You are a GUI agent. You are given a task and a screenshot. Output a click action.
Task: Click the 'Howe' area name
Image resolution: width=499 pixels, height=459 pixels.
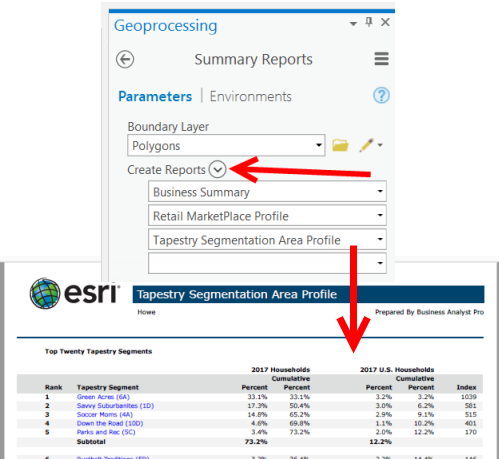click(146, 312)
